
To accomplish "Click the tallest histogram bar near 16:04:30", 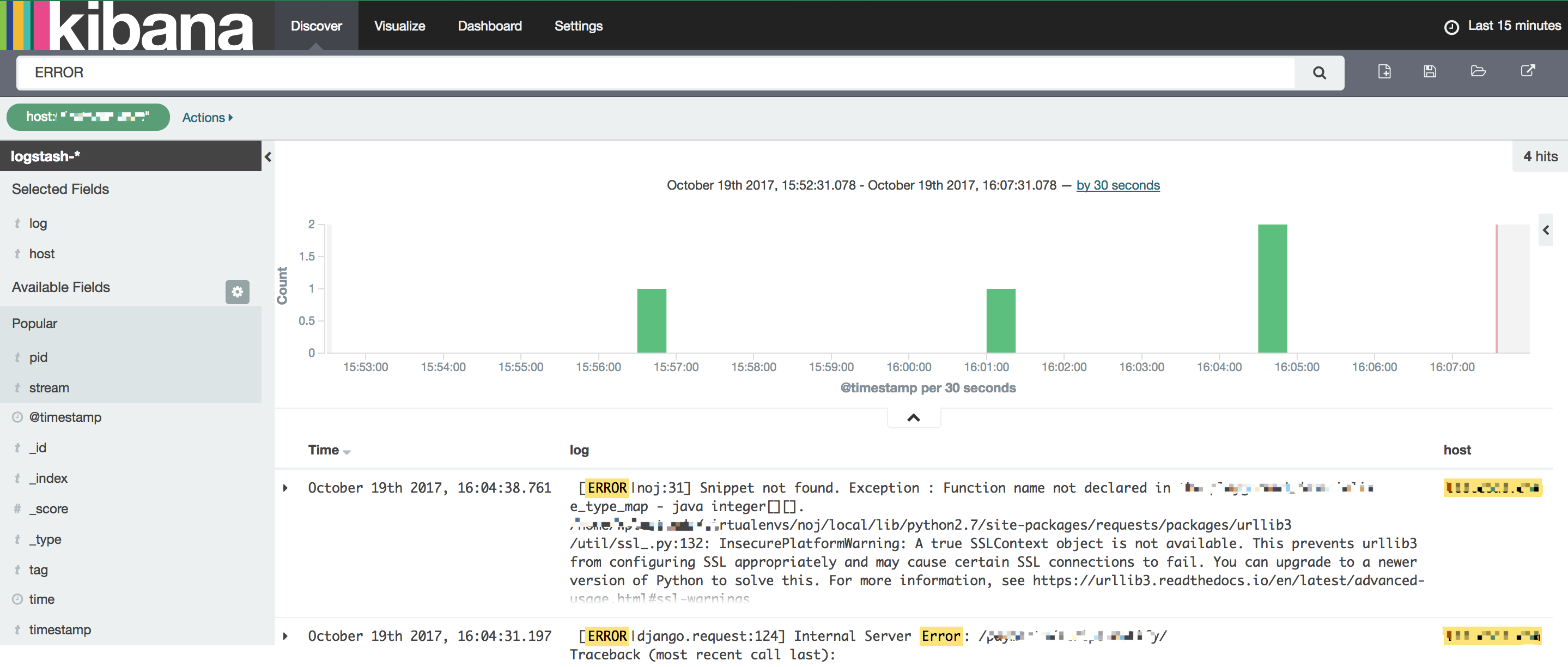I will pyautogui.click(x=1272, y=288).
